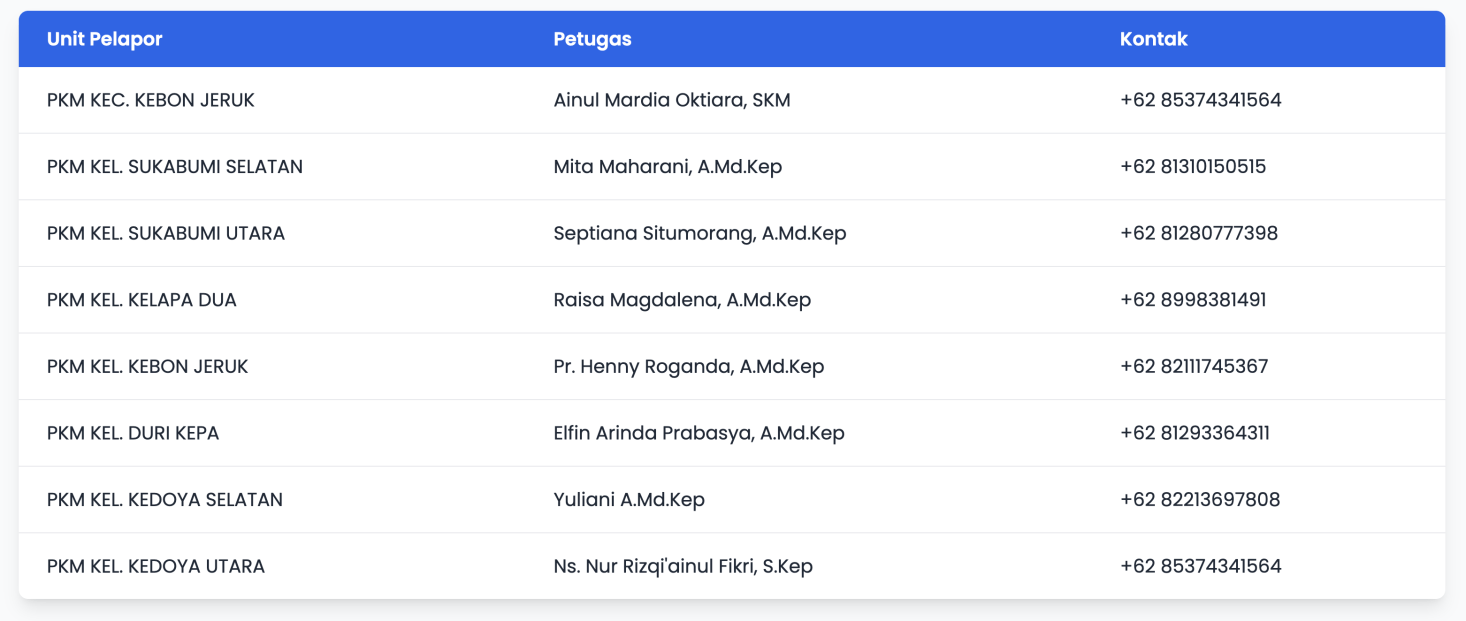The height and width of the screenshot is (621, 1466).
Task: Click phone number +62 81310150515
Action: pos(1193,167)
